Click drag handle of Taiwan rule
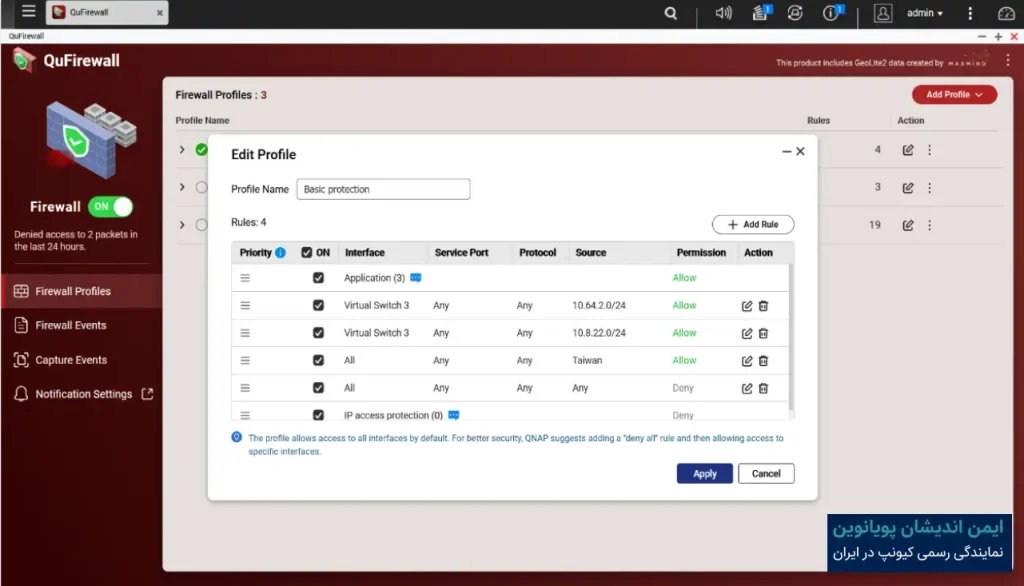Image resolution: width=1024 pixels, height=586 pixels. [x=245, y=361]
